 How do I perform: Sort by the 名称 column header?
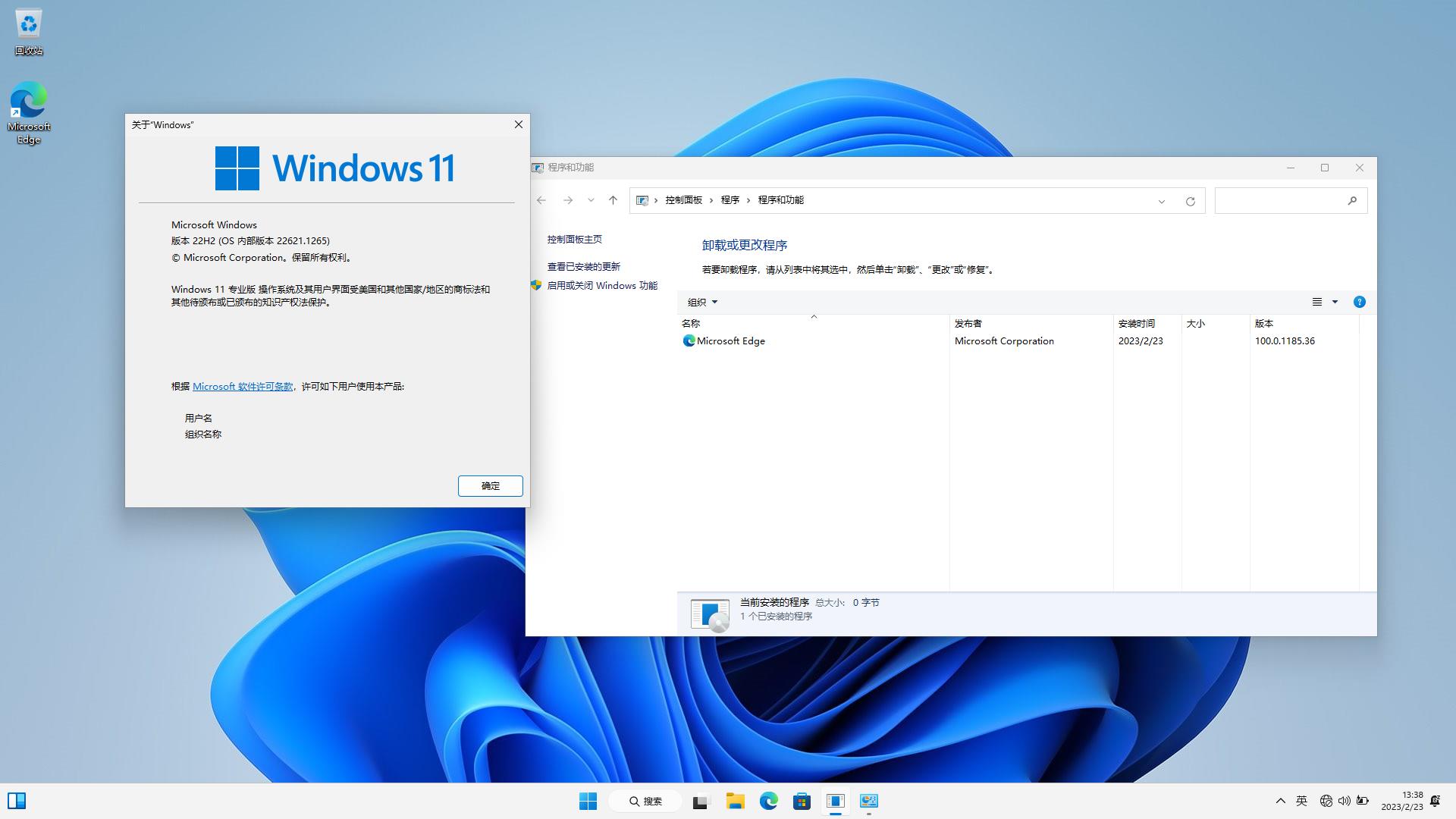tap(814, 324)
